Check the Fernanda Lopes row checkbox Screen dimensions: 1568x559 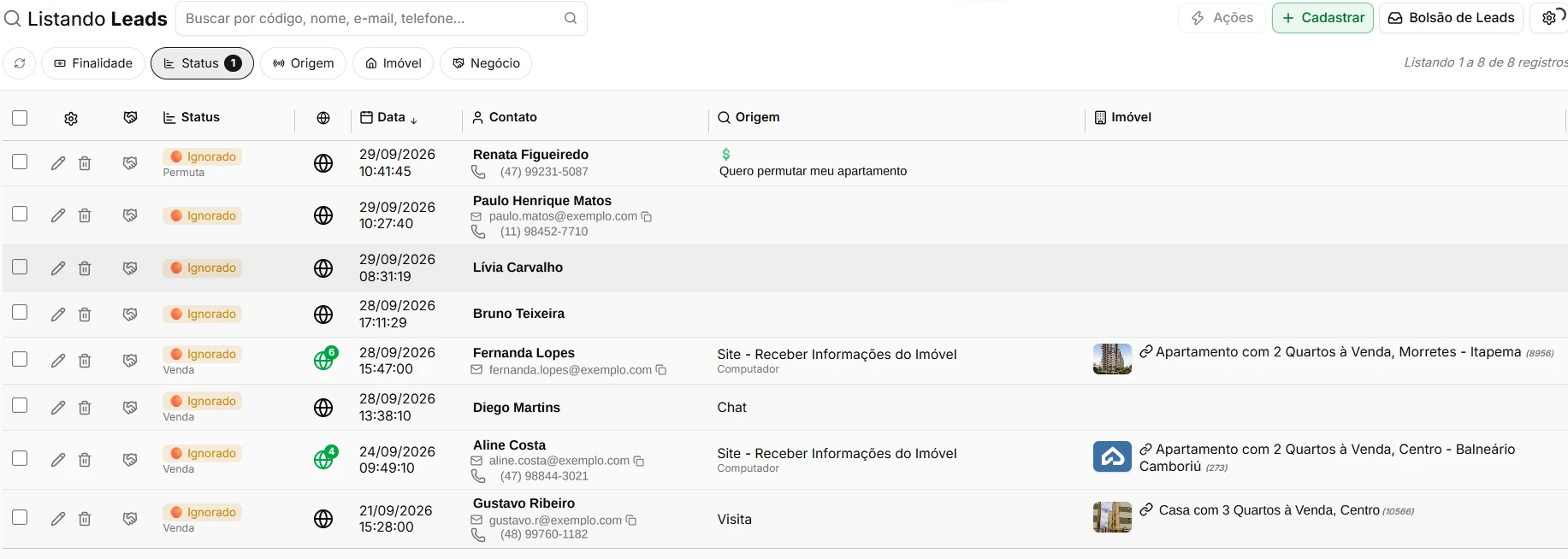tap(20, 359)
